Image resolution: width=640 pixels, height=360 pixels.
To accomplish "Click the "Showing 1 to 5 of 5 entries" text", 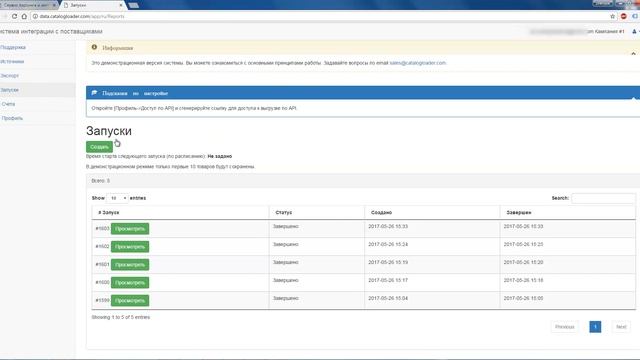I will coord(121,317).
